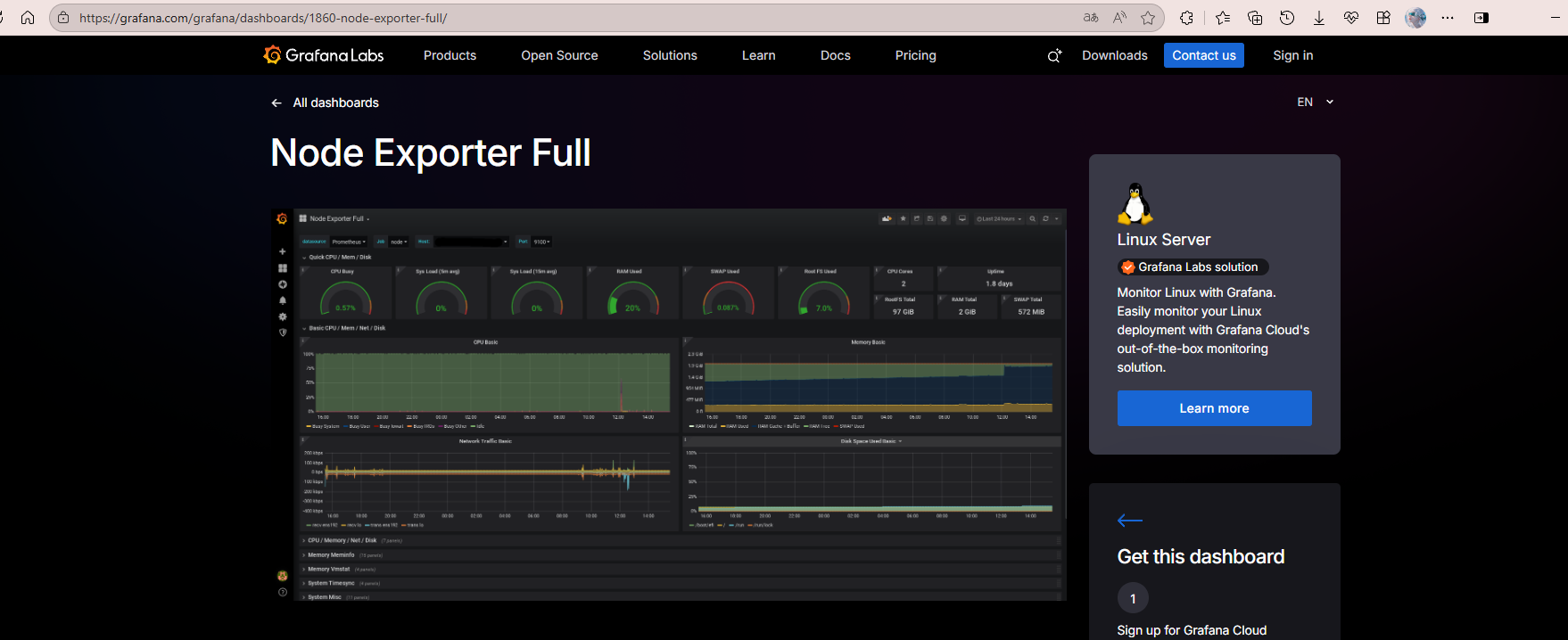Open the browser apps grid icon
The width and height of the screenshot is (1568, 640).
click(1383, 18)
